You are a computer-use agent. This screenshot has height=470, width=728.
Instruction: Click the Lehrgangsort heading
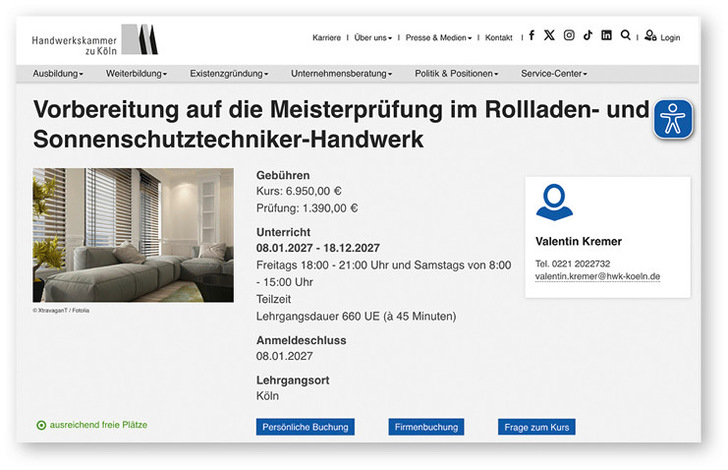292,380
